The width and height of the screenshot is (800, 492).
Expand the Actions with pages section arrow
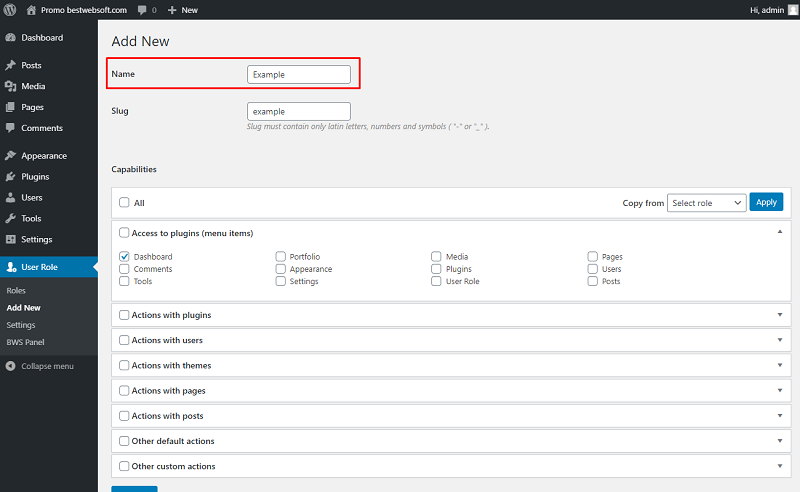point(780,390)
